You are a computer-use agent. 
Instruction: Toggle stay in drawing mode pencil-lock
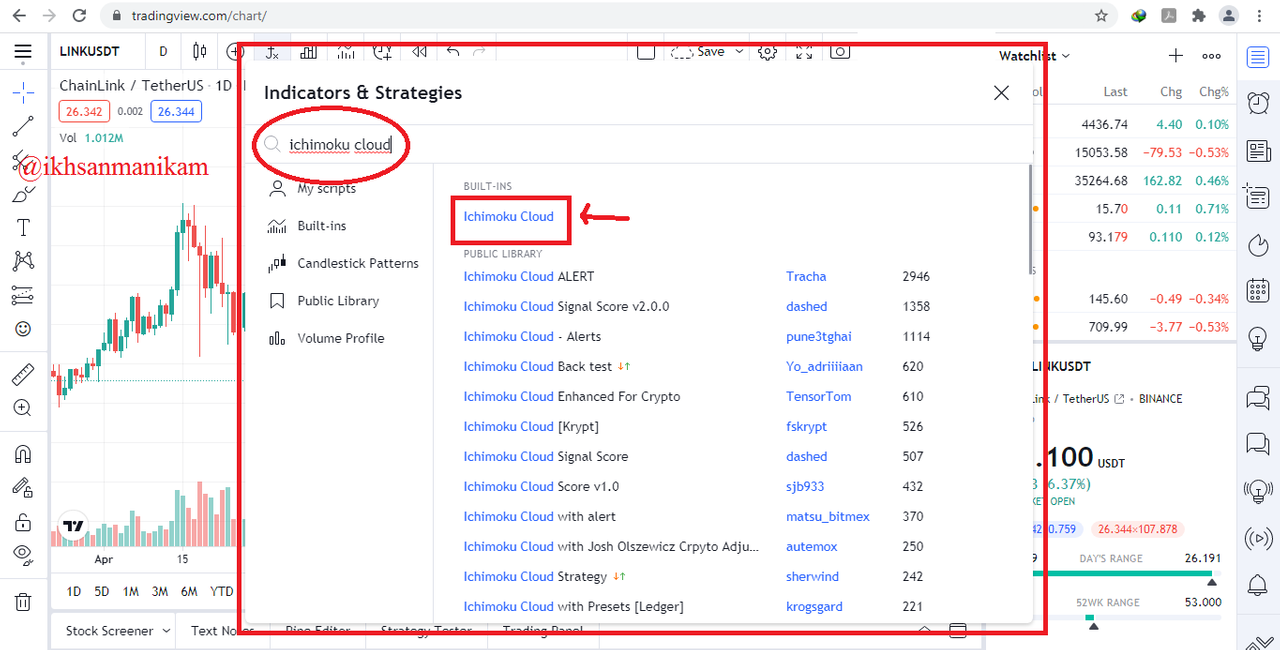pos(23,487)
